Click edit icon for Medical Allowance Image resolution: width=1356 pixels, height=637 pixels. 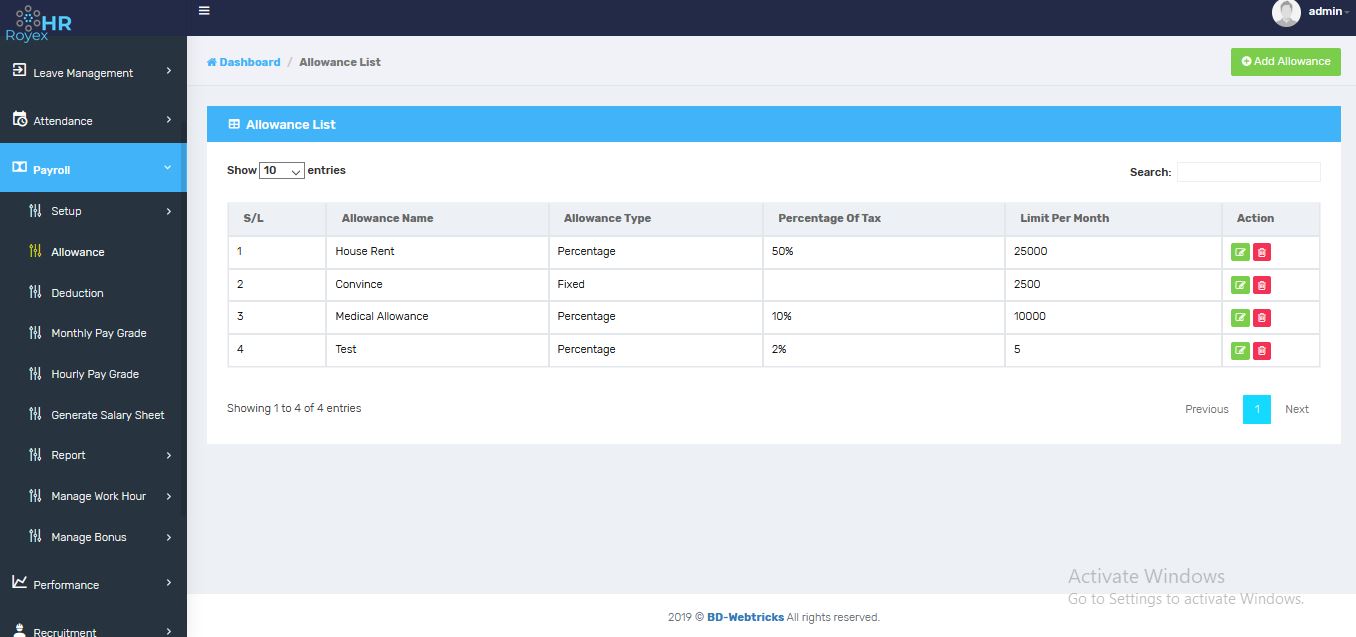(x=1240, y=318)
